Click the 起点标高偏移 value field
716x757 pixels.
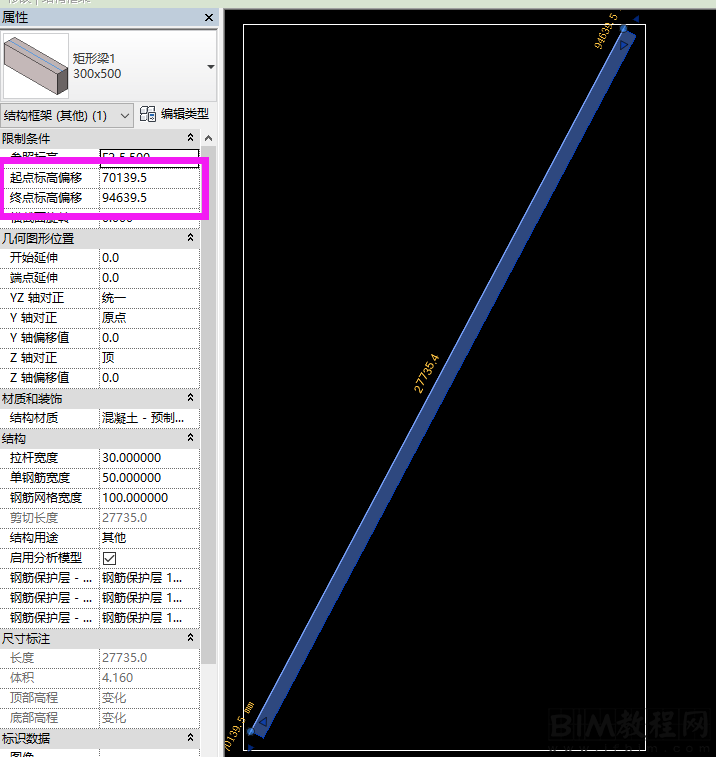150,178
